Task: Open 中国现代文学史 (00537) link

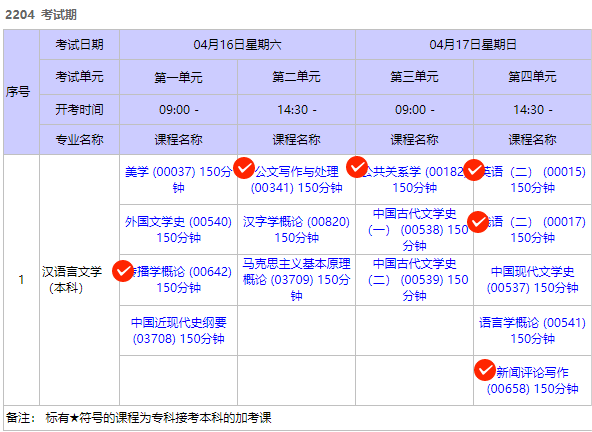Action: (532, 280)
